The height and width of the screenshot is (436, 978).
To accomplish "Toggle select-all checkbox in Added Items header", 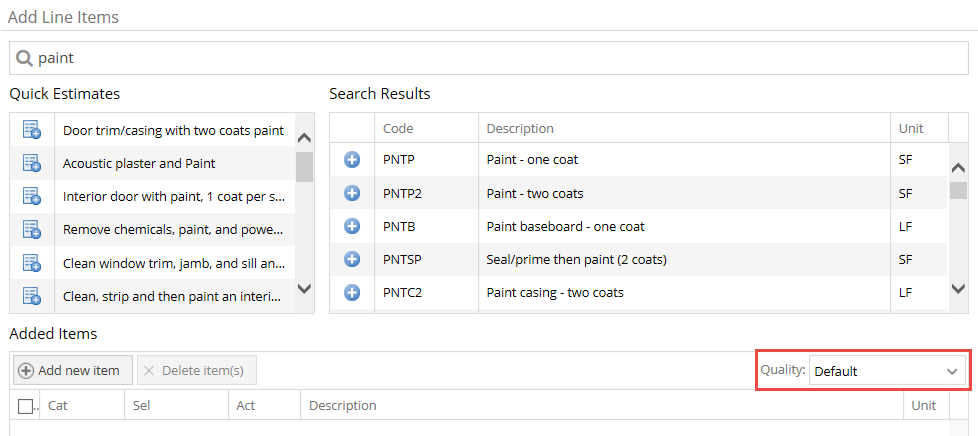I will coord(25,406).
